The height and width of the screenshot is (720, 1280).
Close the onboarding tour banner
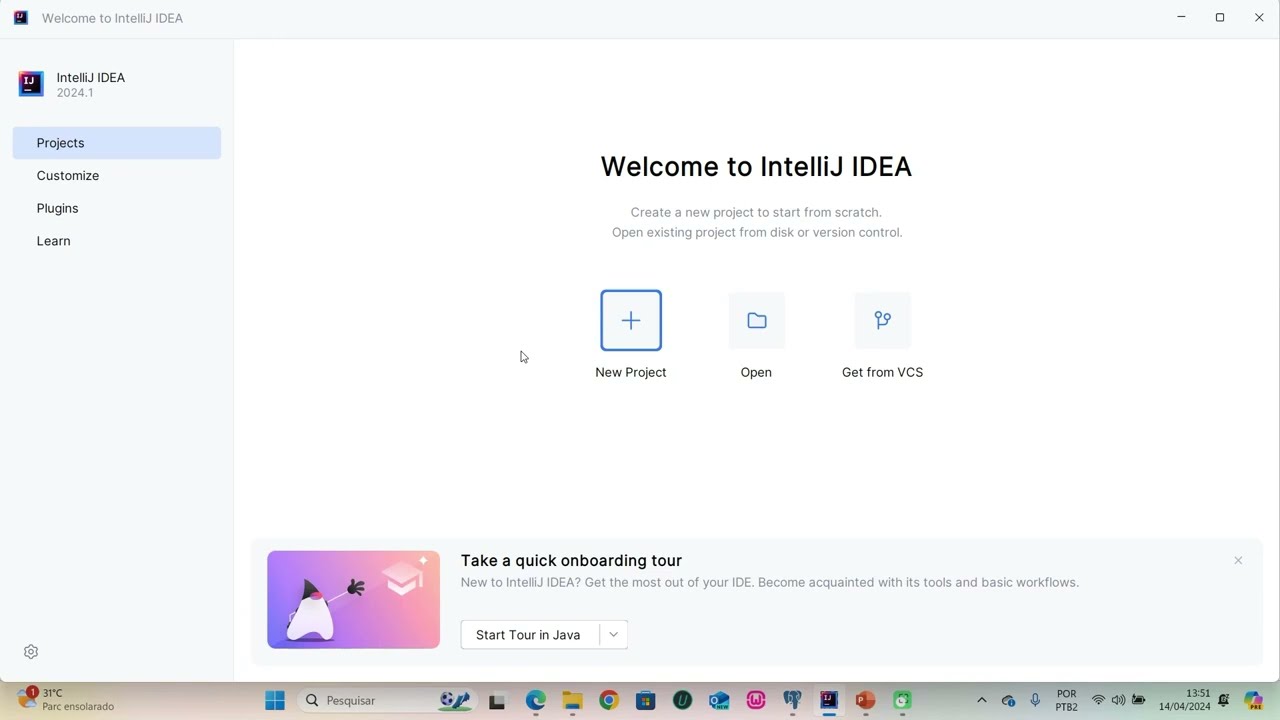(1238, 561)
